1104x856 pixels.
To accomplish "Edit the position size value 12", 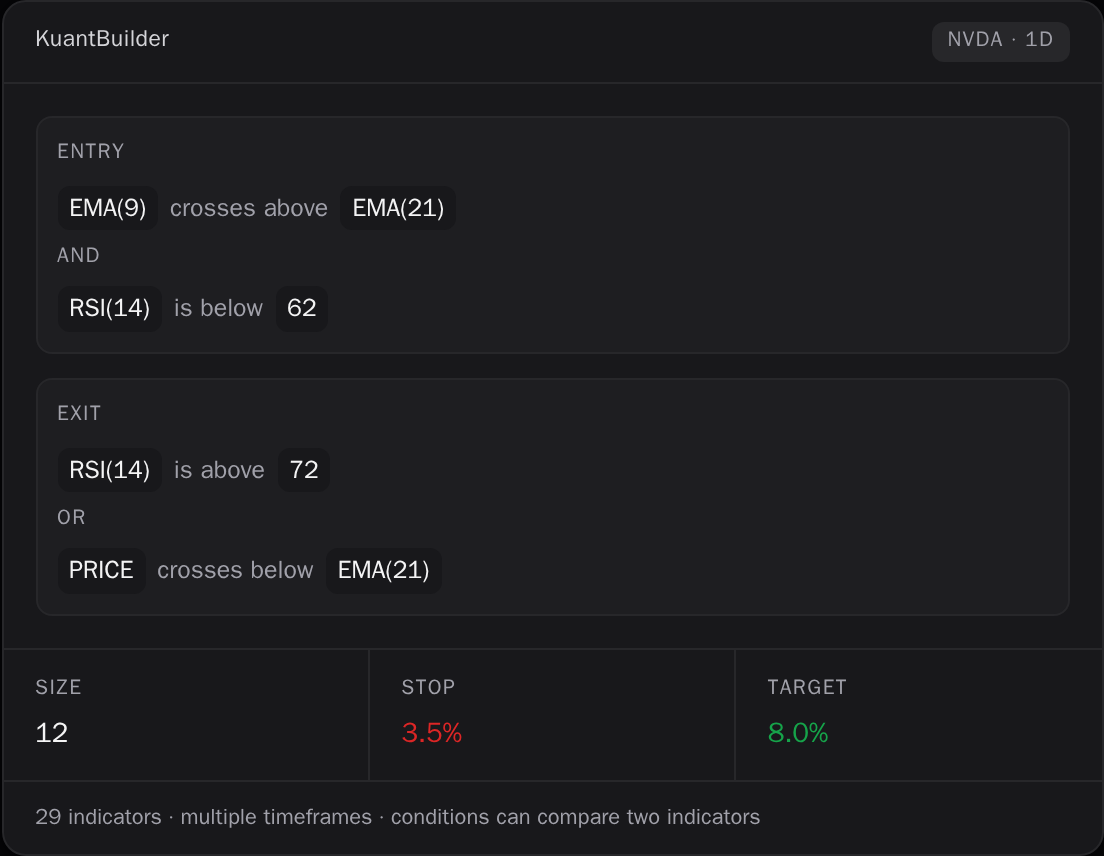I will pos(51,733).
